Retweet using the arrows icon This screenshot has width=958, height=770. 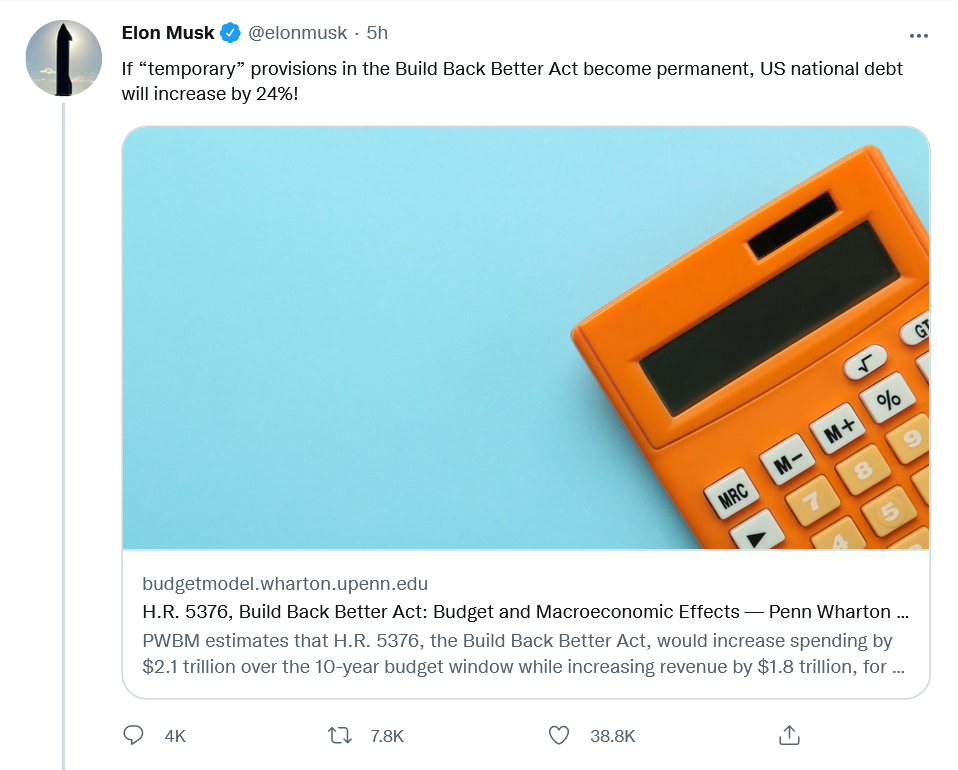[340, 736]
